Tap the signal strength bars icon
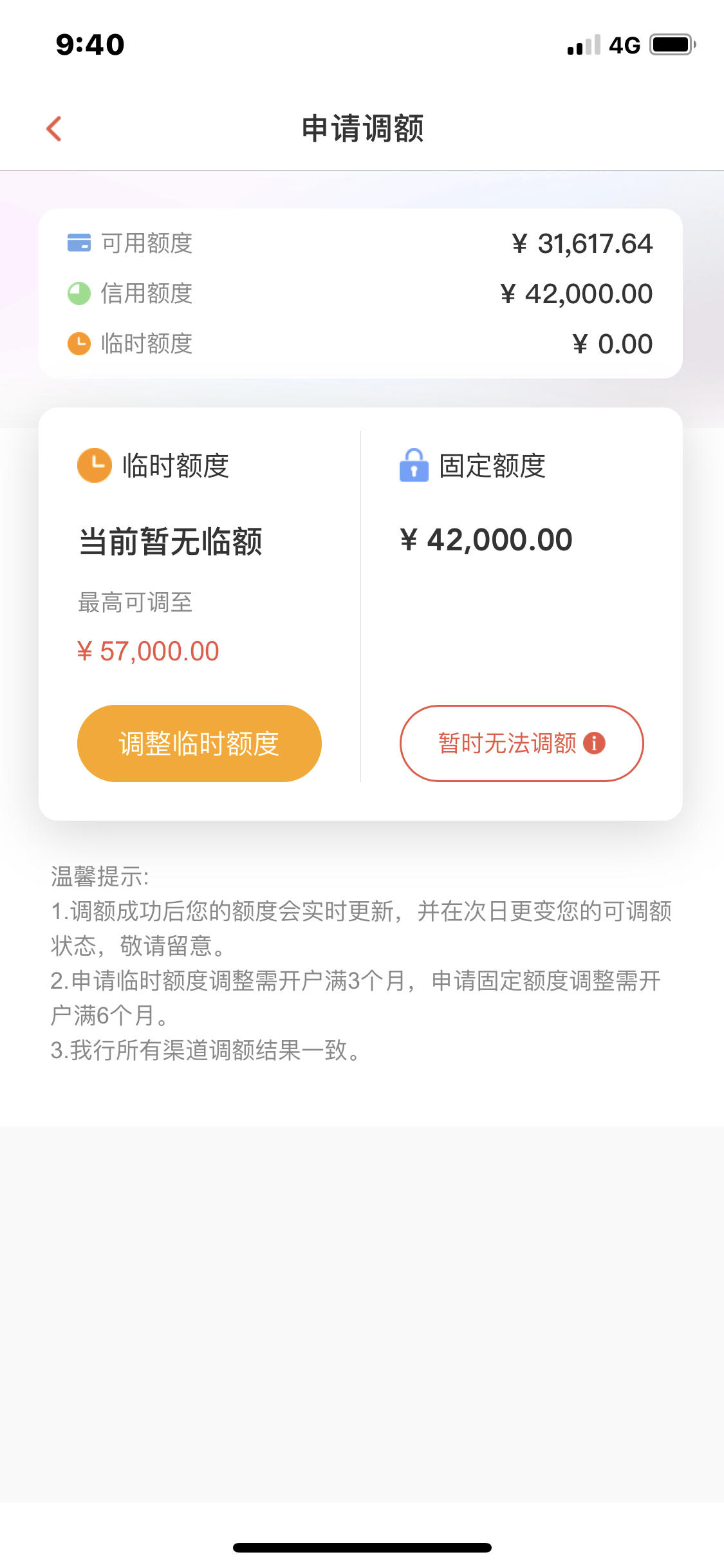724x1568 pixels. pyautogui.click(x=584, y=45)
